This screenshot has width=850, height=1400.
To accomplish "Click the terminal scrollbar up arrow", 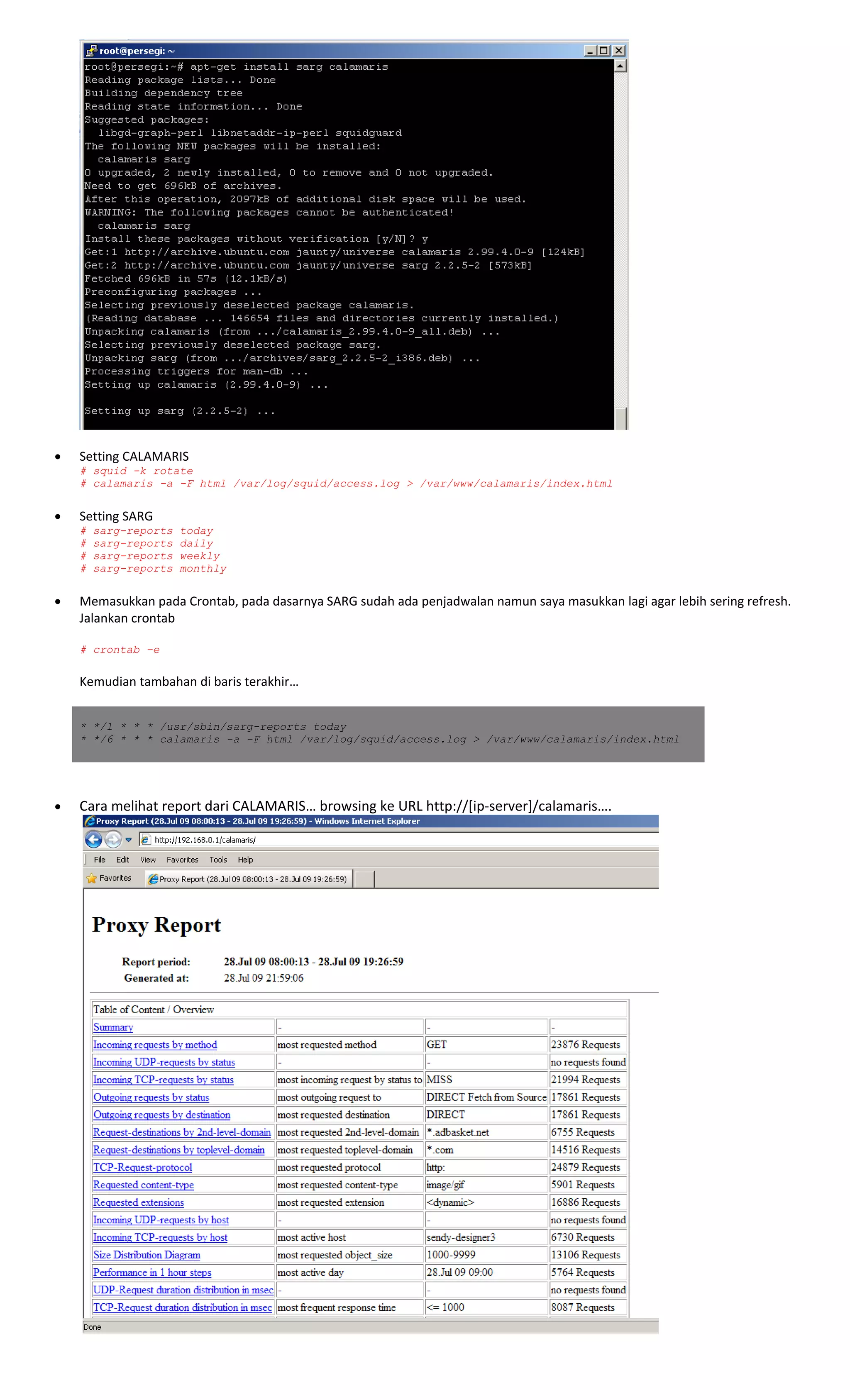I will pos(620,66).
